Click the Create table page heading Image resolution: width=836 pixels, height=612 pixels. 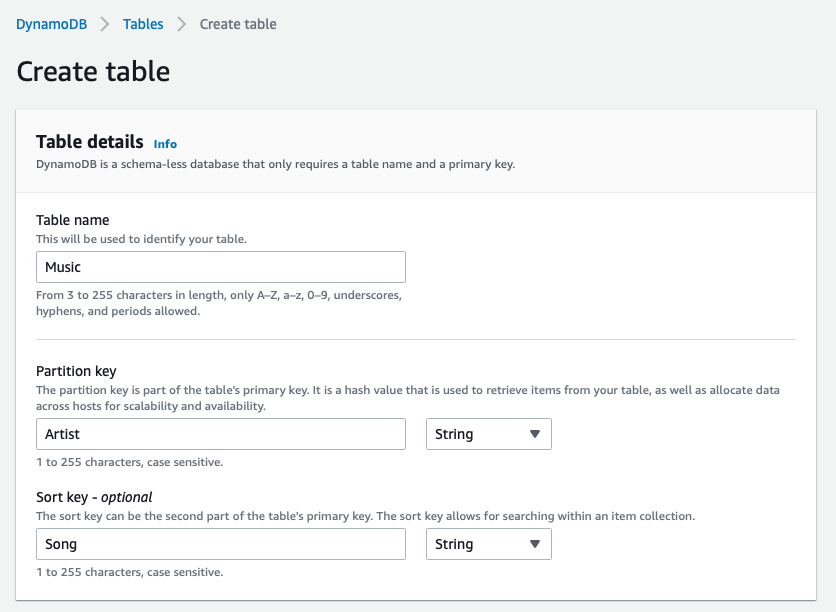pos(93,71)
